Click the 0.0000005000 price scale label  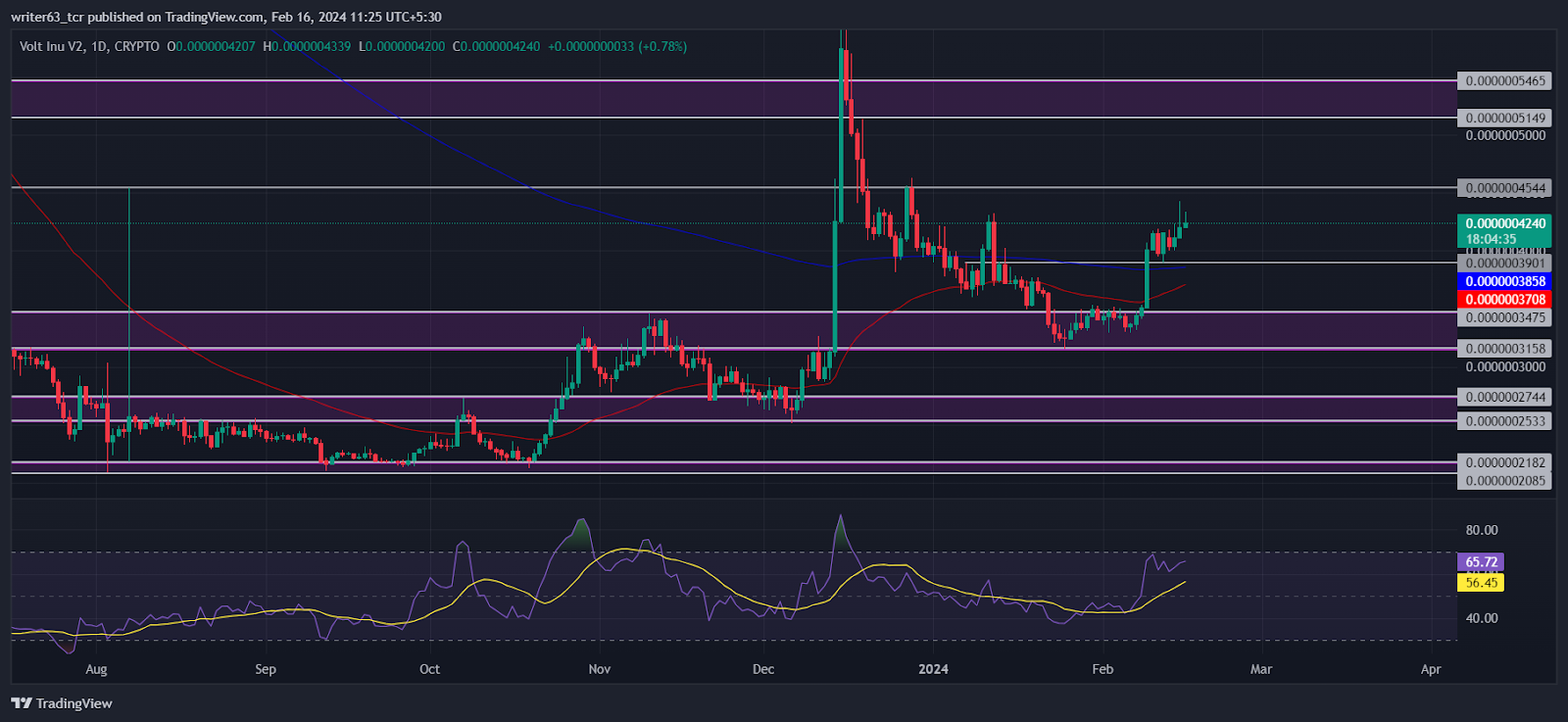tap(1505, 136)
